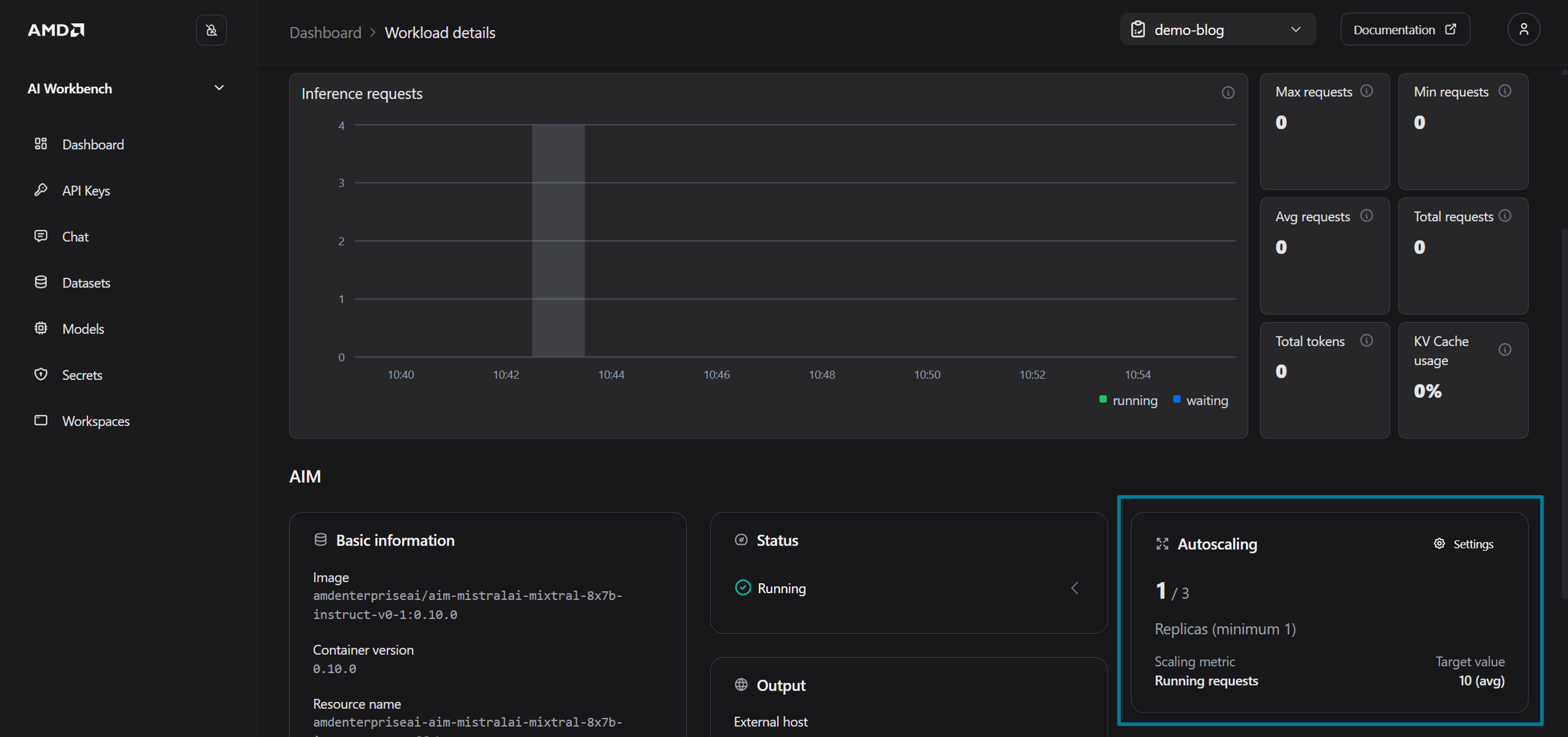Click the AMD logo
This screenshot has width=1568, height=737.
click(56, 30)
